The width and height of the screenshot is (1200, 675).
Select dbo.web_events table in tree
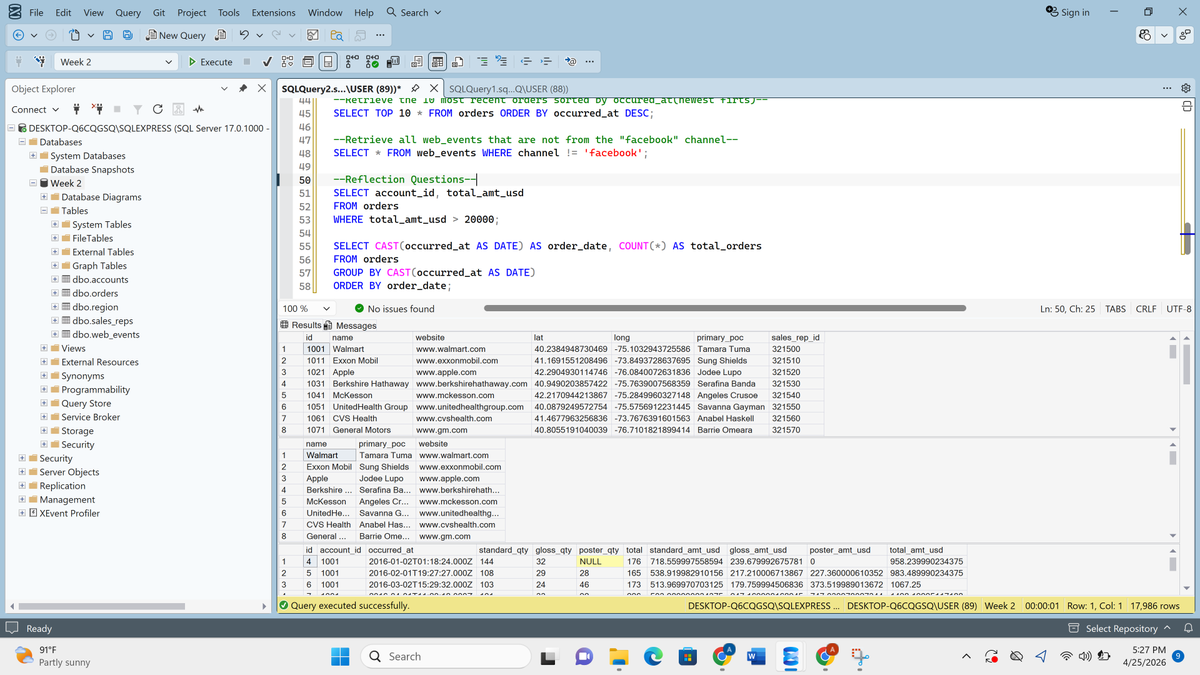pyautogui.click(x=105, y=335)
